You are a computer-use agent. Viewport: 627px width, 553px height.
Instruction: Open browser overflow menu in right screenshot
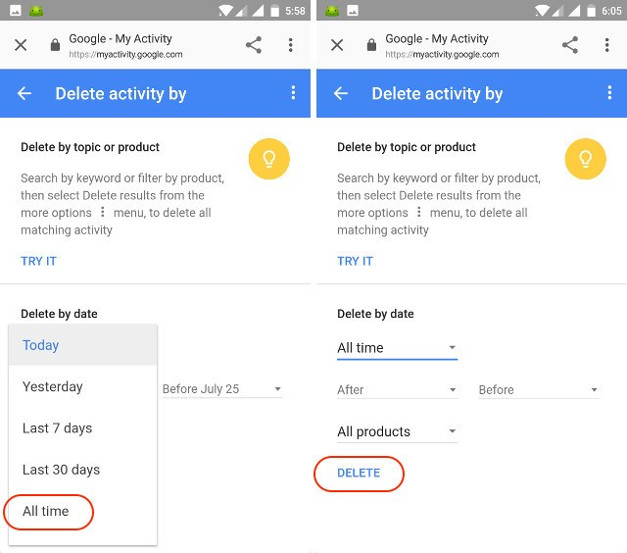(x=607, y=45)
